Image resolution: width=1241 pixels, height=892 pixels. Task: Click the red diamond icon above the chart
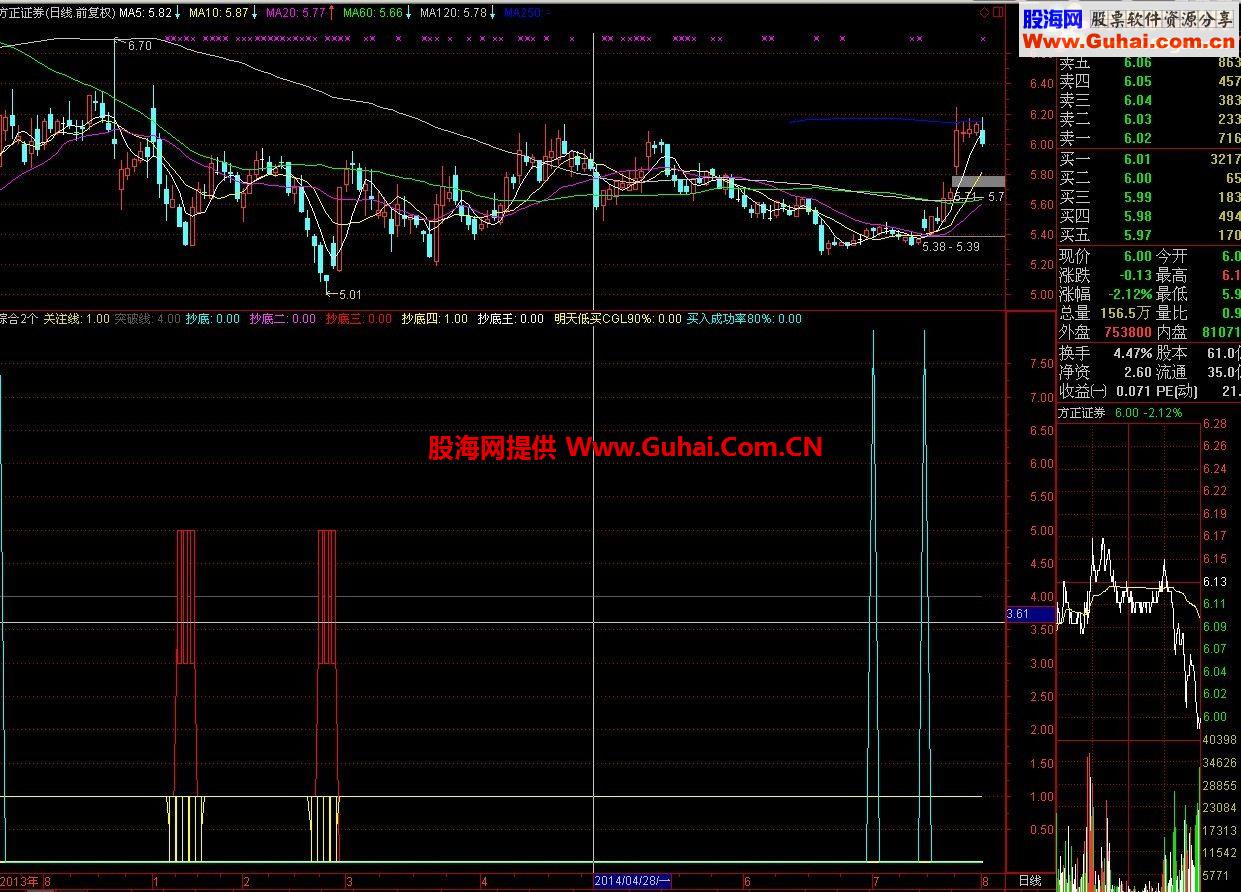click(983, 13)
